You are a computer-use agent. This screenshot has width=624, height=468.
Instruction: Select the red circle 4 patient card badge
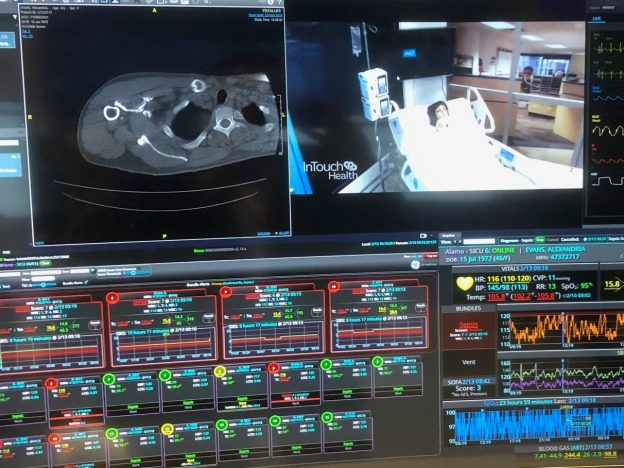[112, 298]
